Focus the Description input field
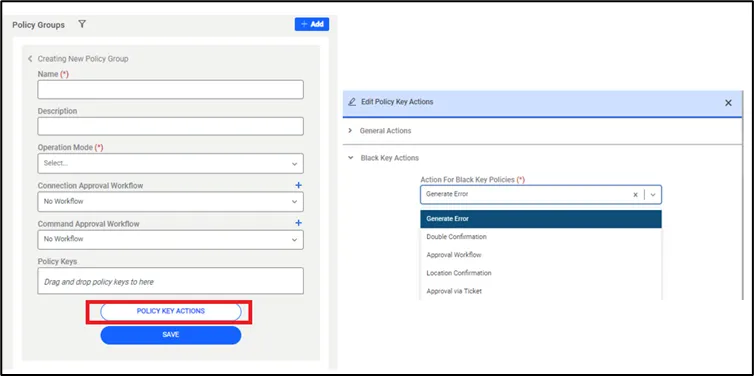 coord(170,126)
